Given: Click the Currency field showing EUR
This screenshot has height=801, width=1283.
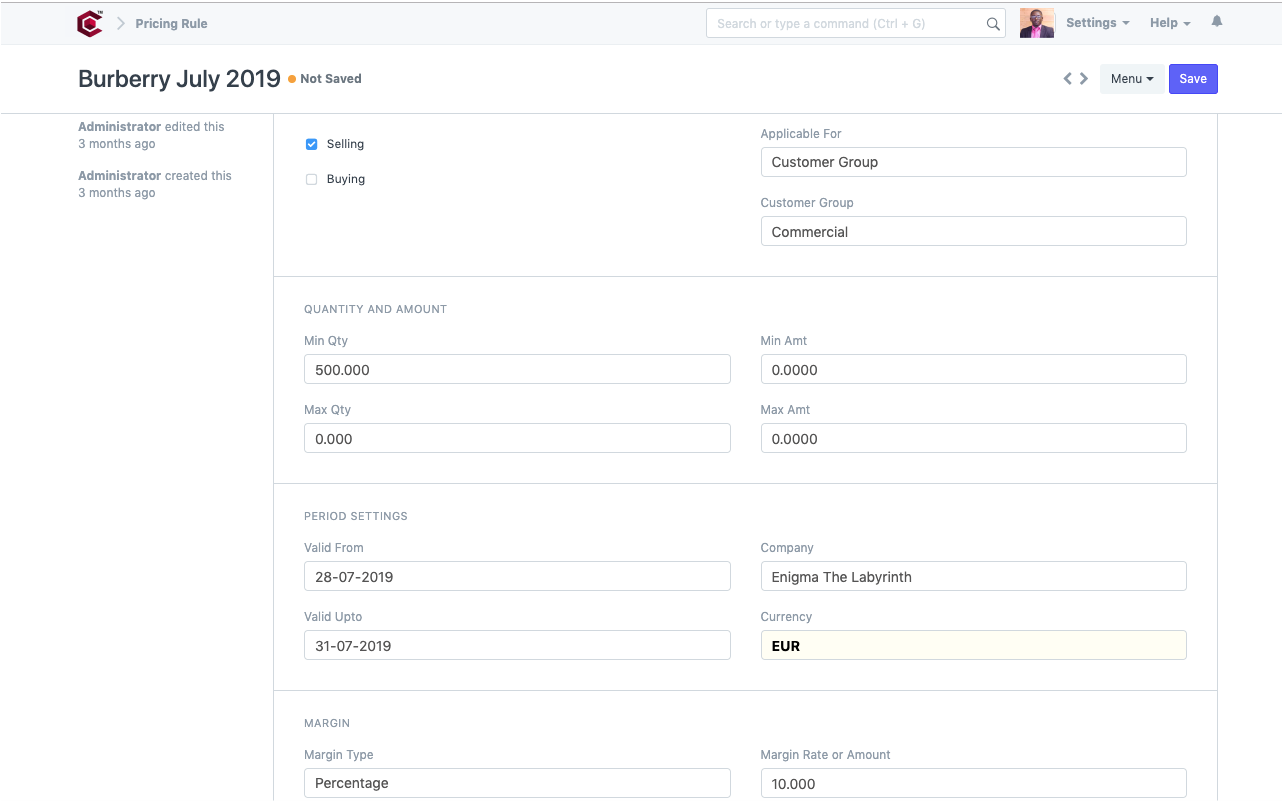Looking at the screenshot, I should point(973,646).
